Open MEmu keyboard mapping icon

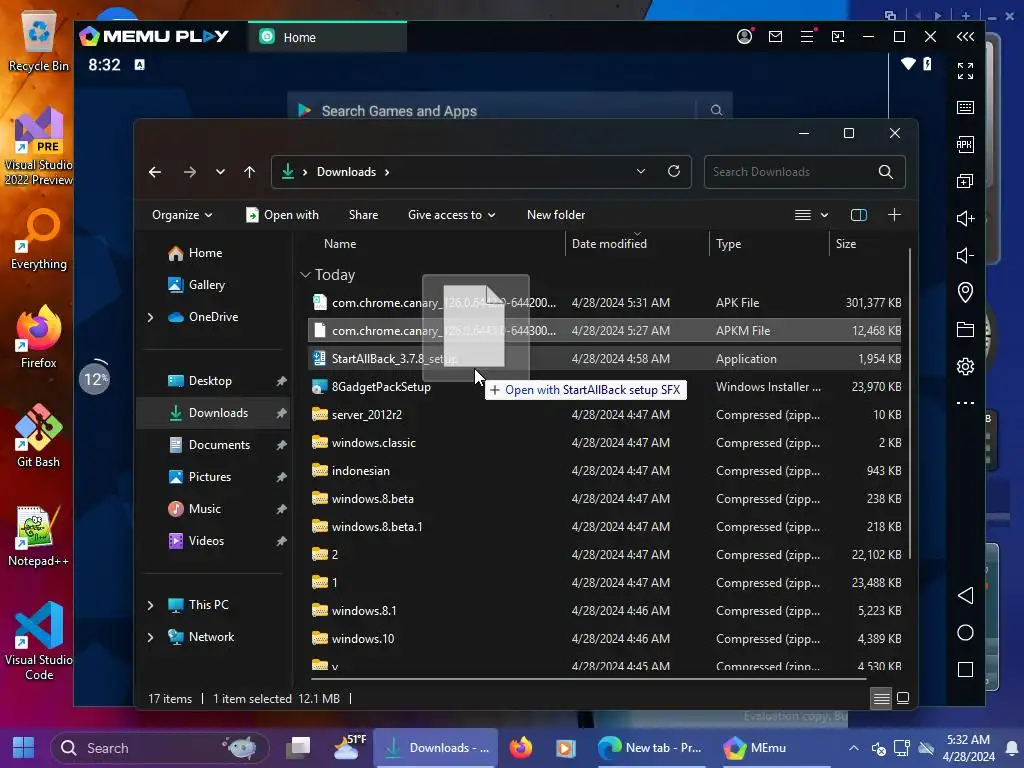point(965,108)
